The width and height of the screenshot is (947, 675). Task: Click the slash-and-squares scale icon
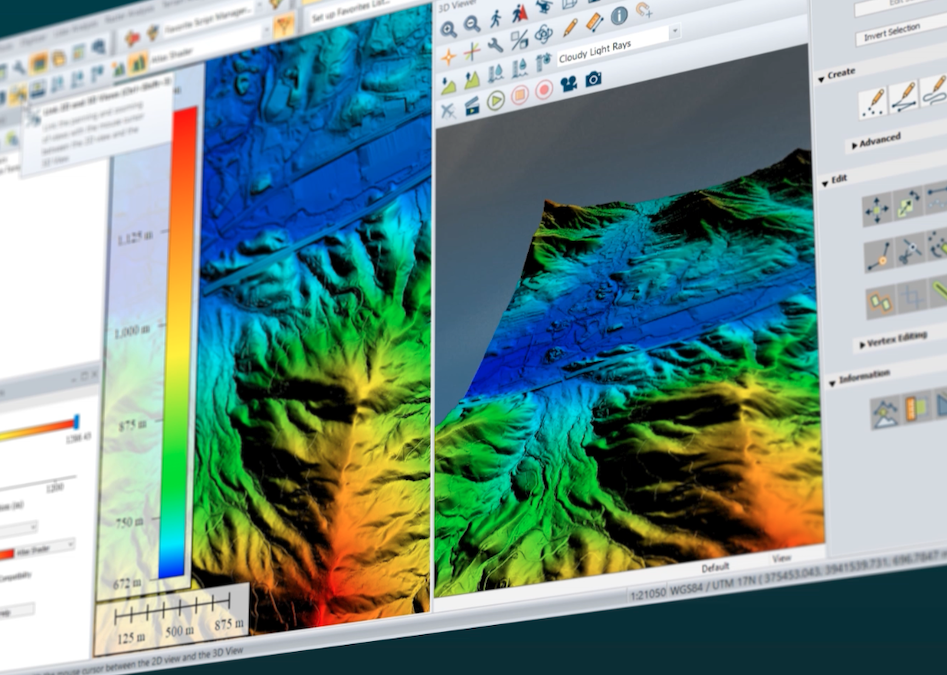[519, 40]
